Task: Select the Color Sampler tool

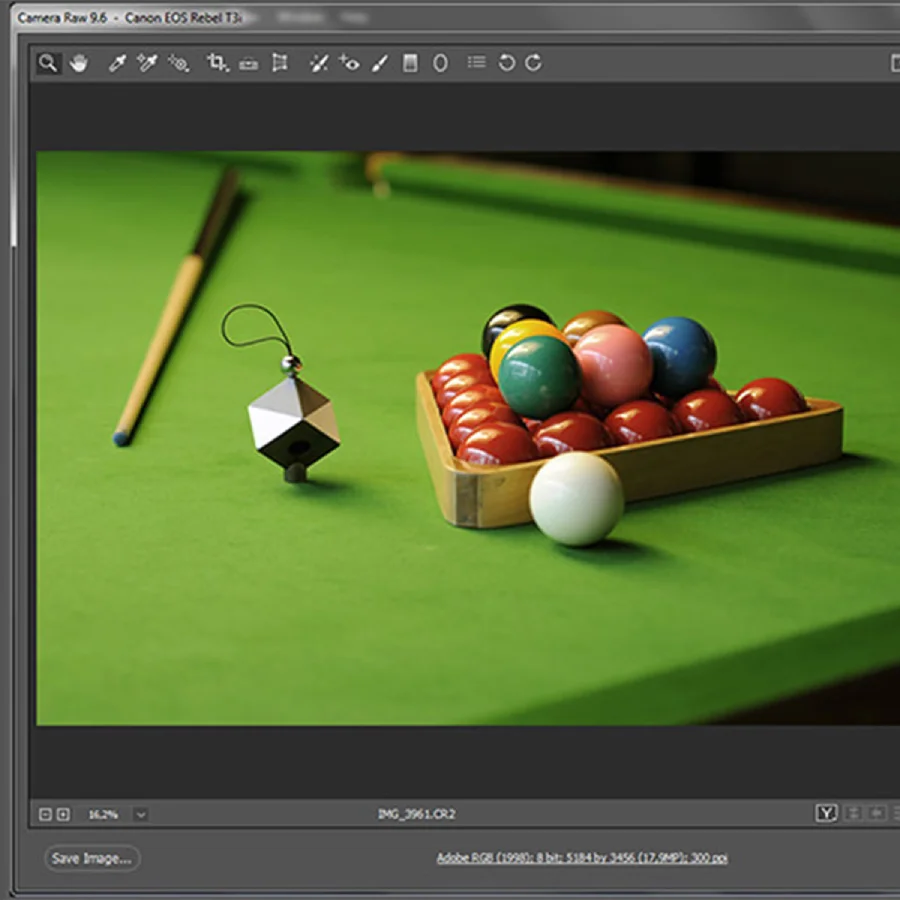Action: click(x=147, y=63)
